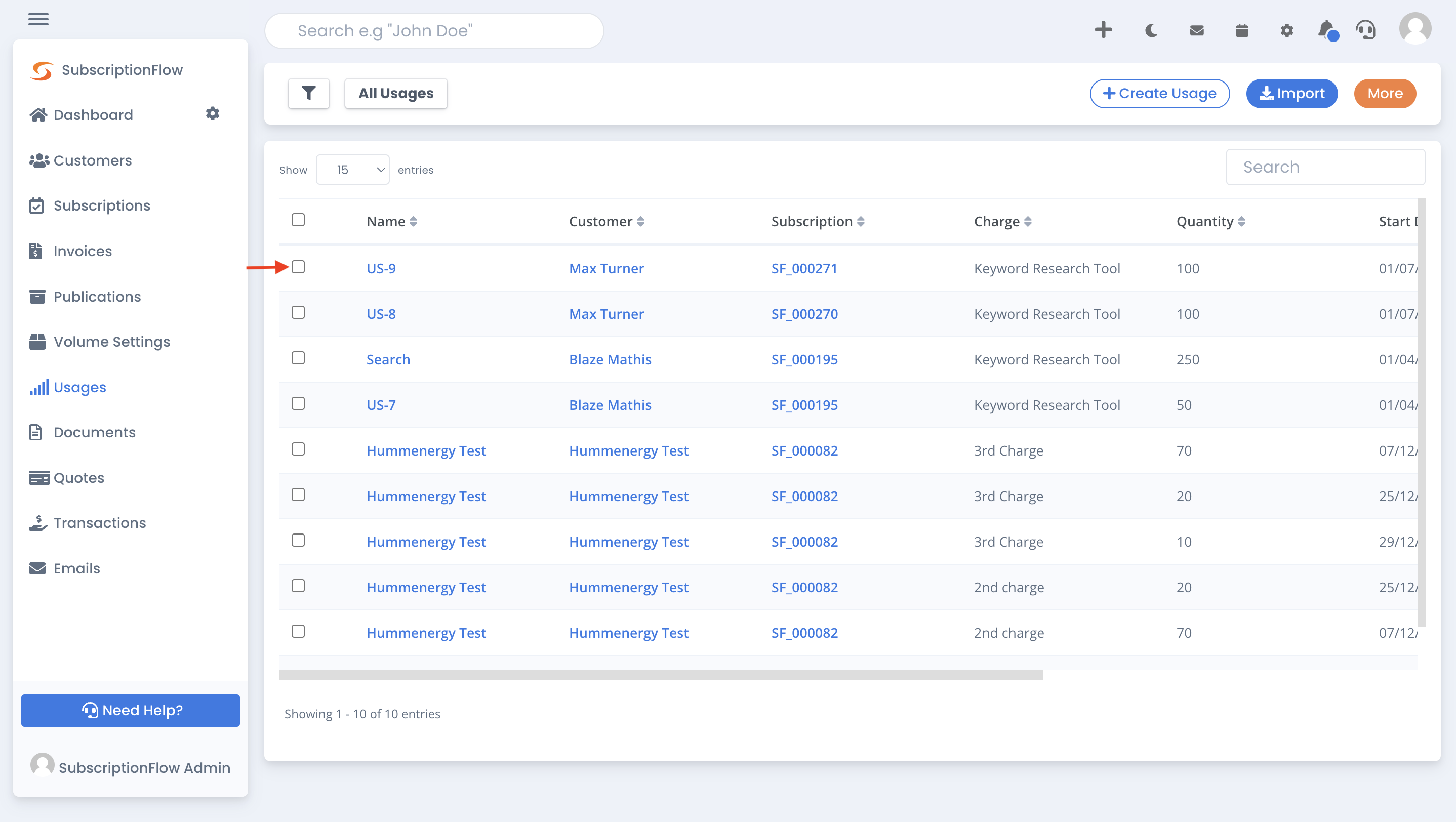Open subscription SF_000271 link
The width and height of the screenshot is (1456, 822).
804,268
